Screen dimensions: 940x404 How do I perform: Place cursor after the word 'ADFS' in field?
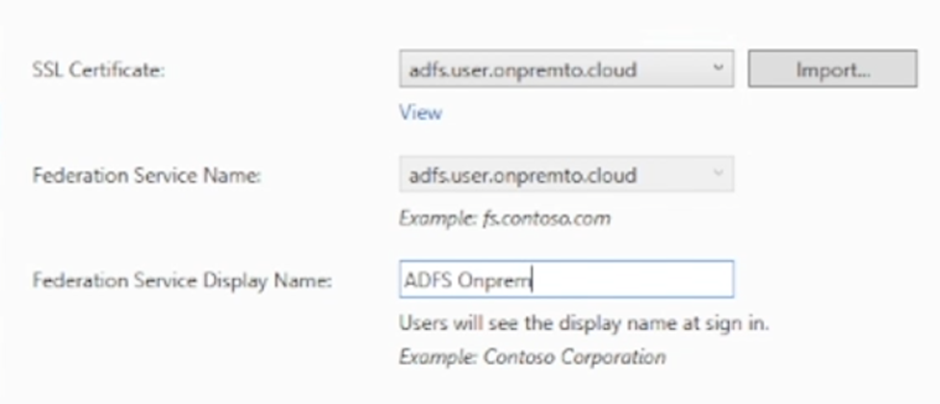coord(453,280)
